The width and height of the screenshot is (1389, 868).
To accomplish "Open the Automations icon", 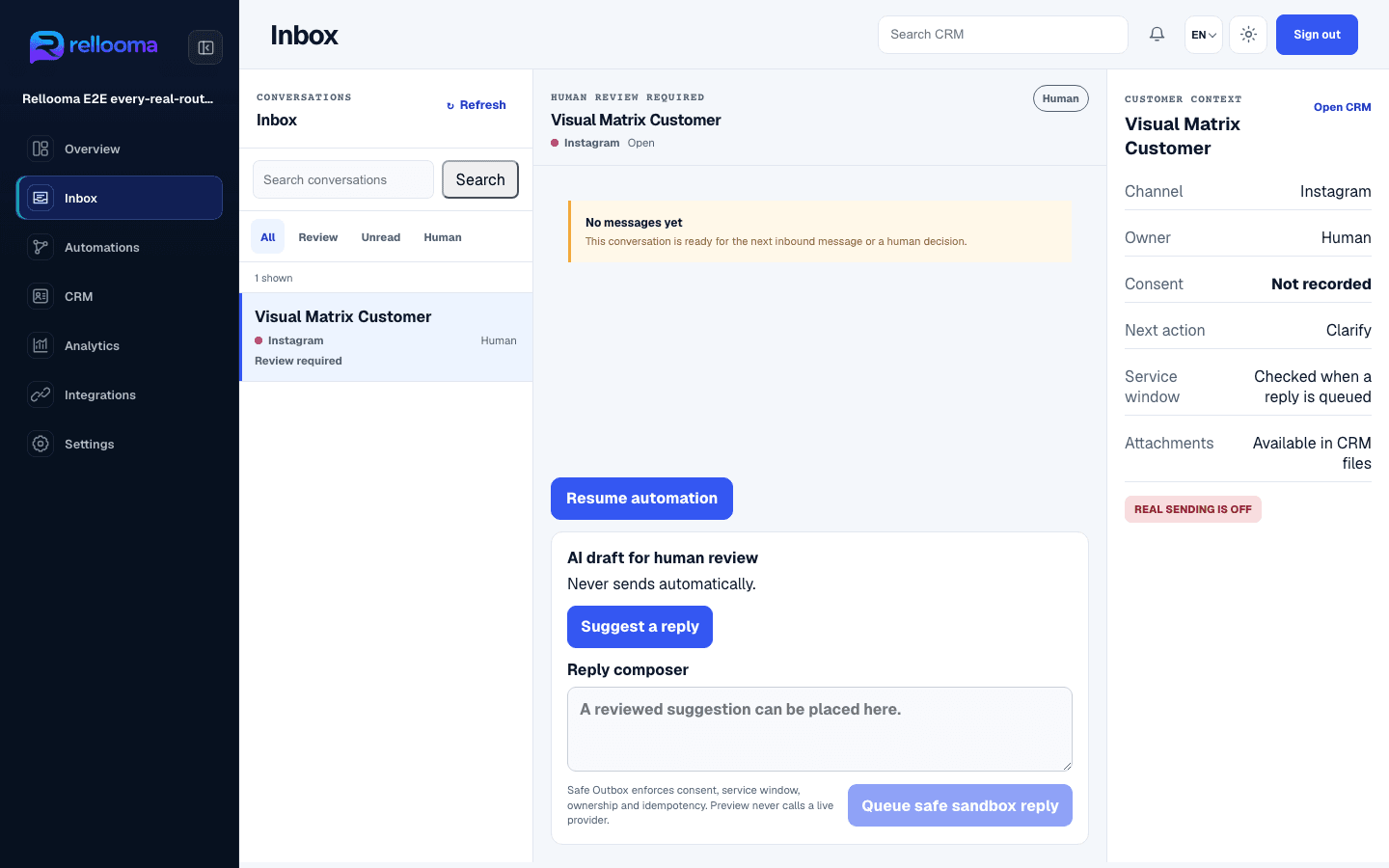I will 41,247.
